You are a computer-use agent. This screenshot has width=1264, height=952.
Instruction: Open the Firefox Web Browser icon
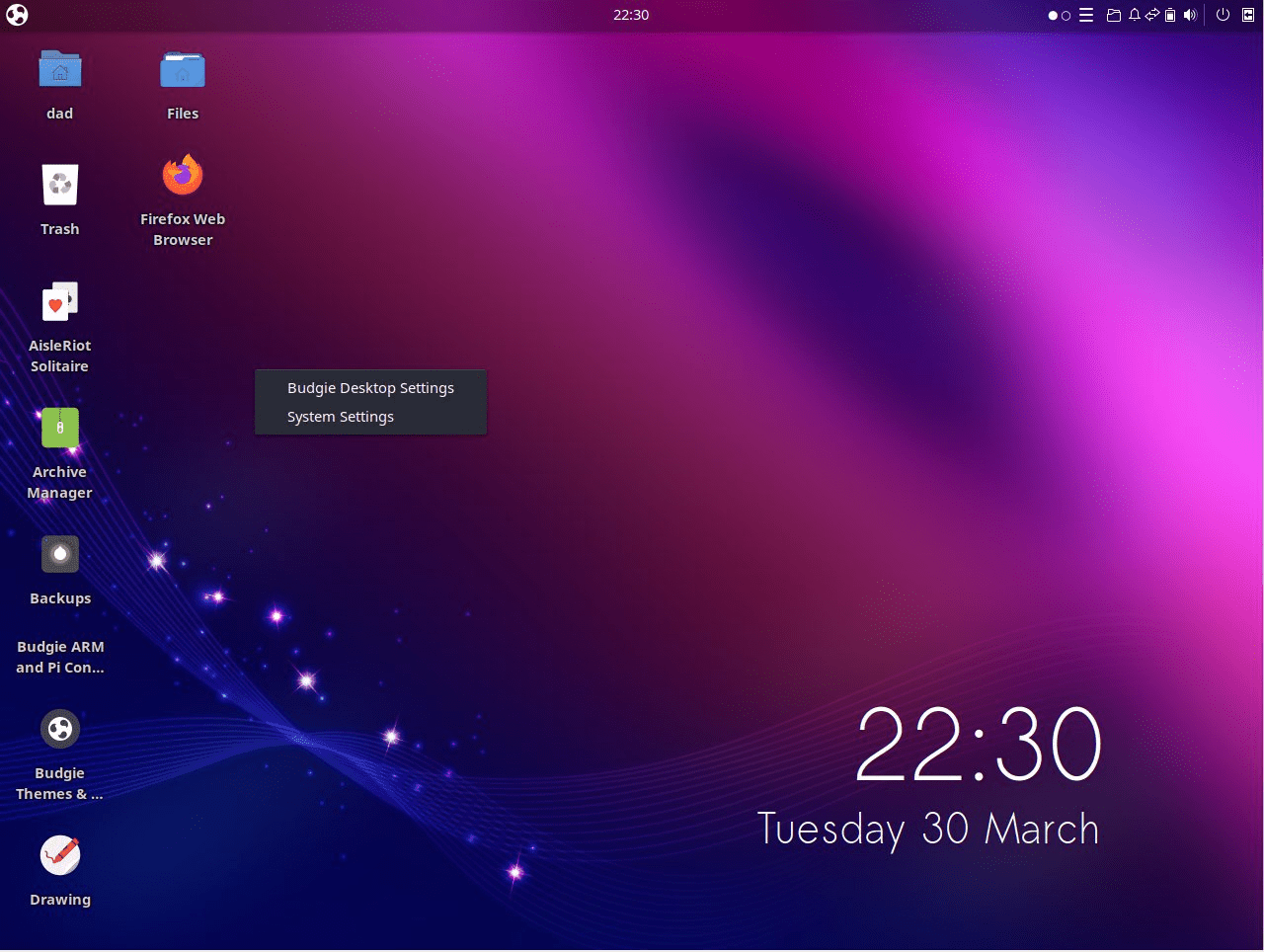point(183,178)
